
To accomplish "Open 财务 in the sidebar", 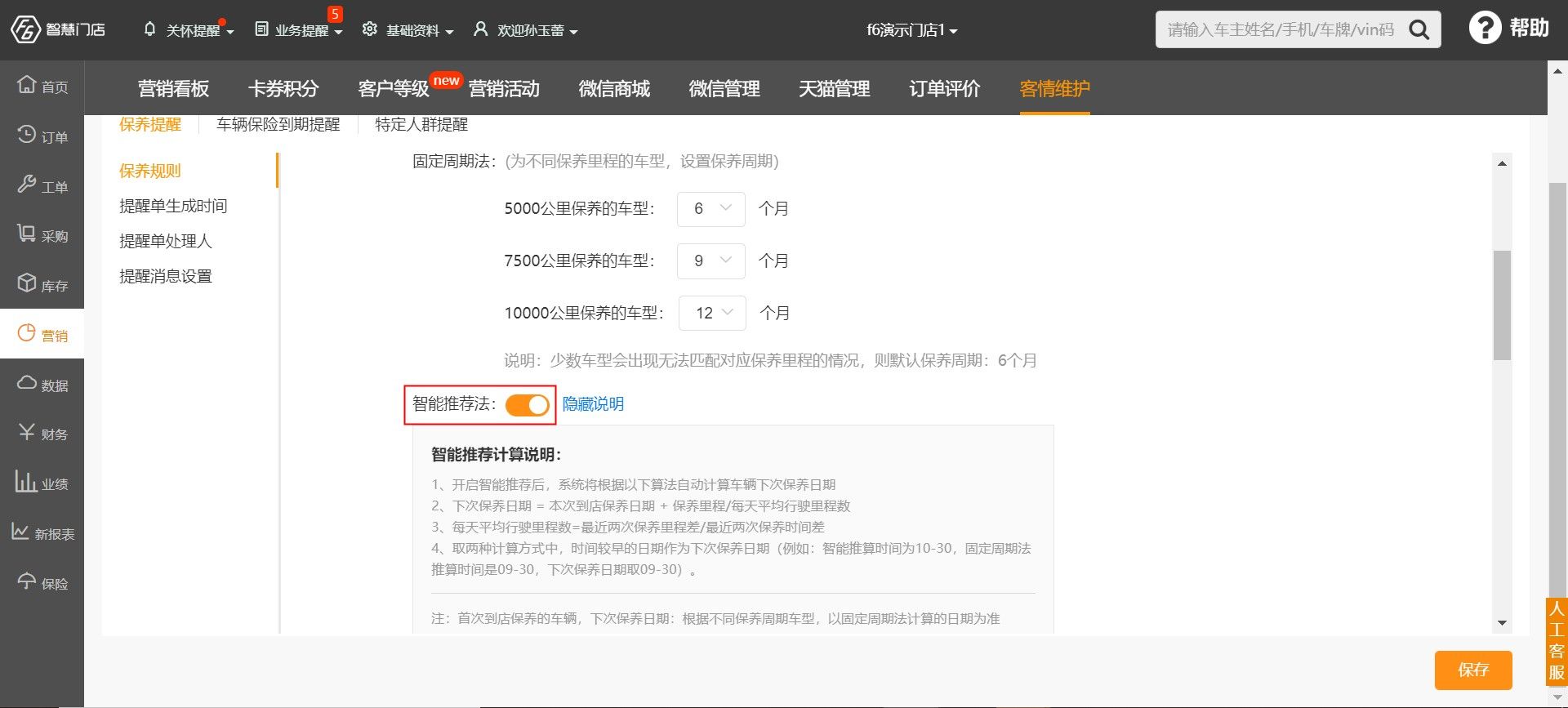I will tap(42, 434).
